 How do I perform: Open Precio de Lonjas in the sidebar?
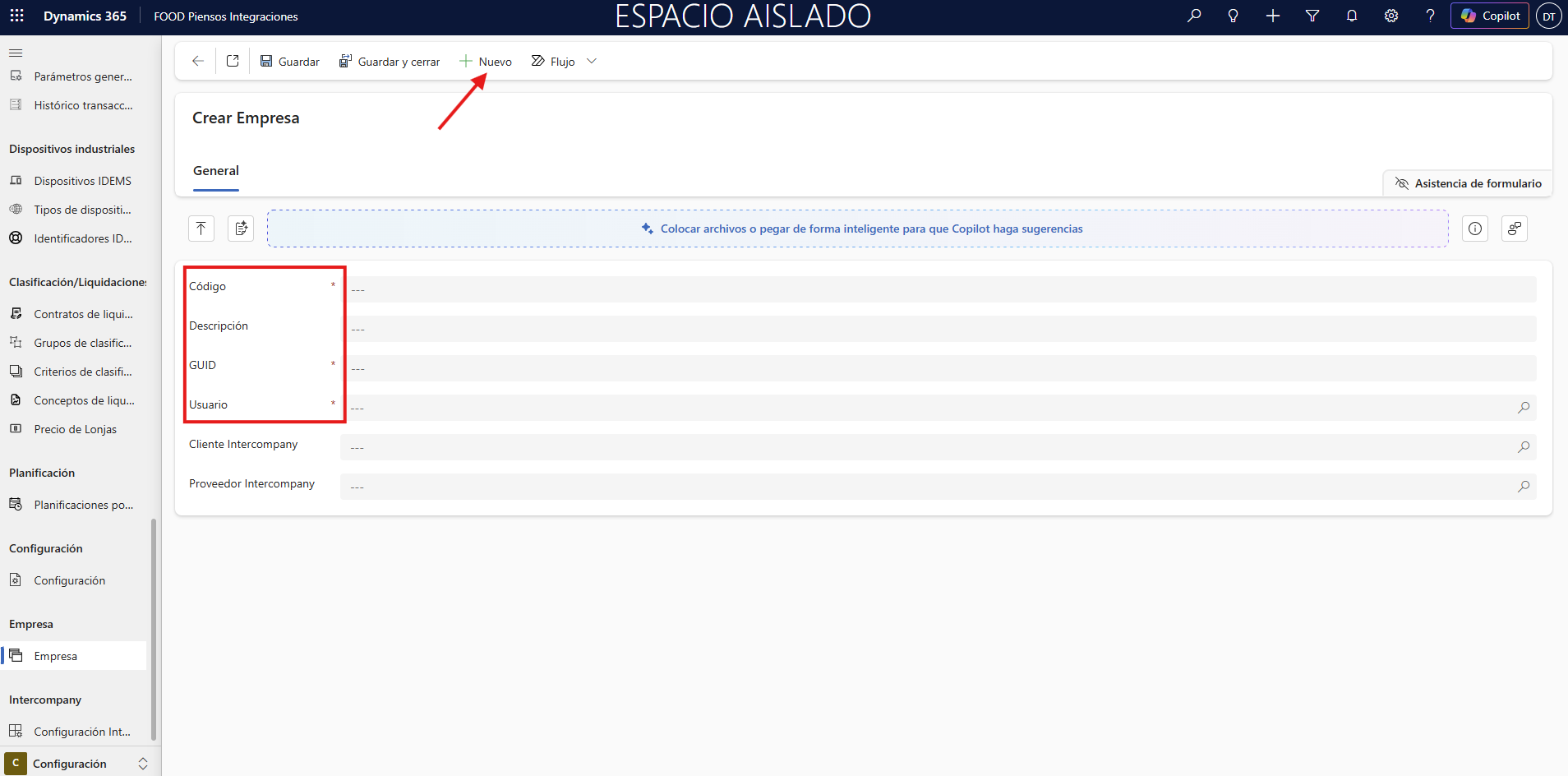point(75,429)
